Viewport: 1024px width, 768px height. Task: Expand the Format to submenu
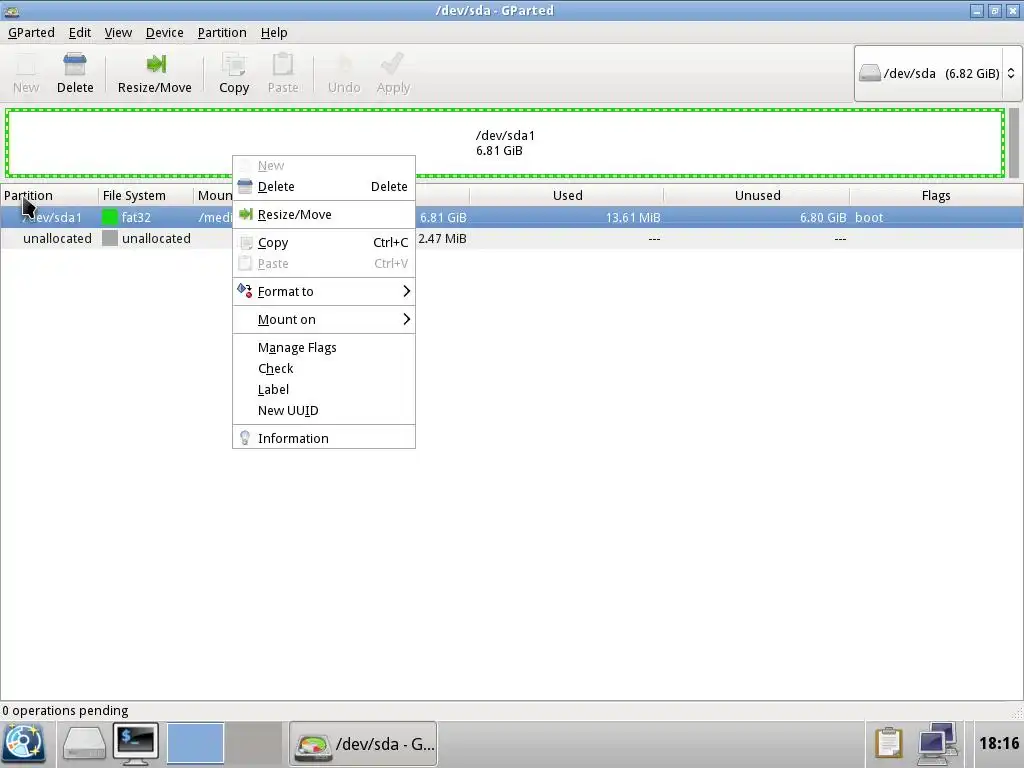tap(324, 292)
